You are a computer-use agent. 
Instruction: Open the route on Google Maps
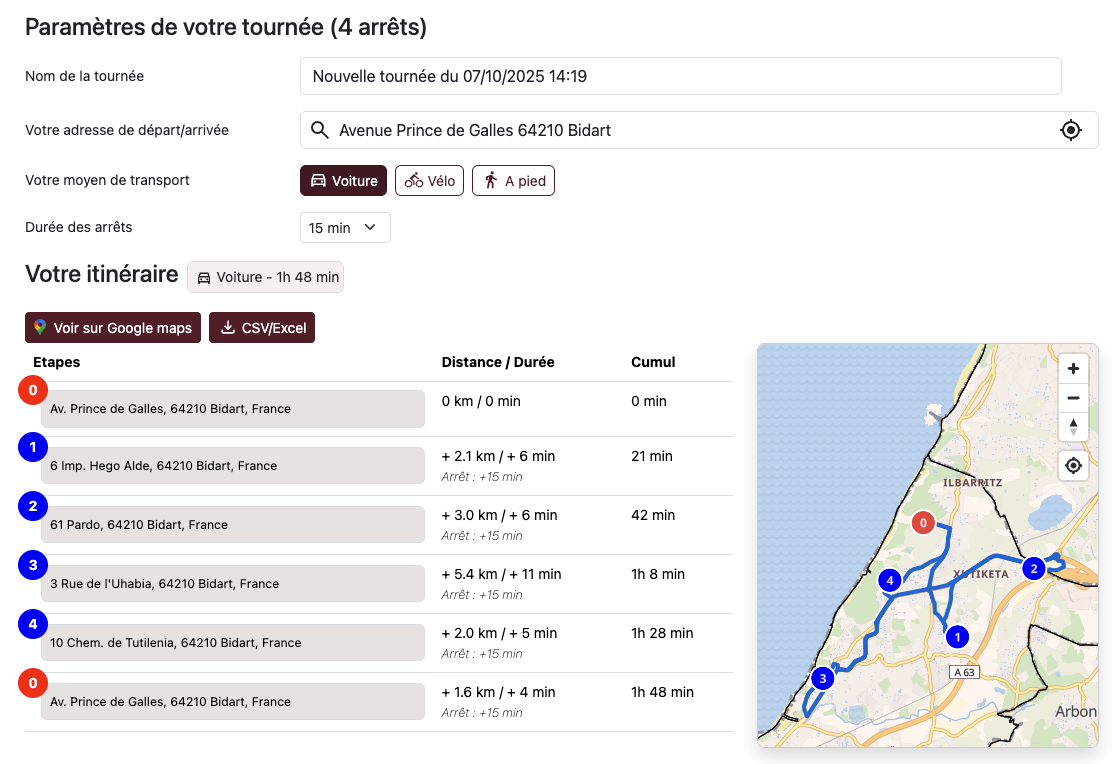coord(113,328)
